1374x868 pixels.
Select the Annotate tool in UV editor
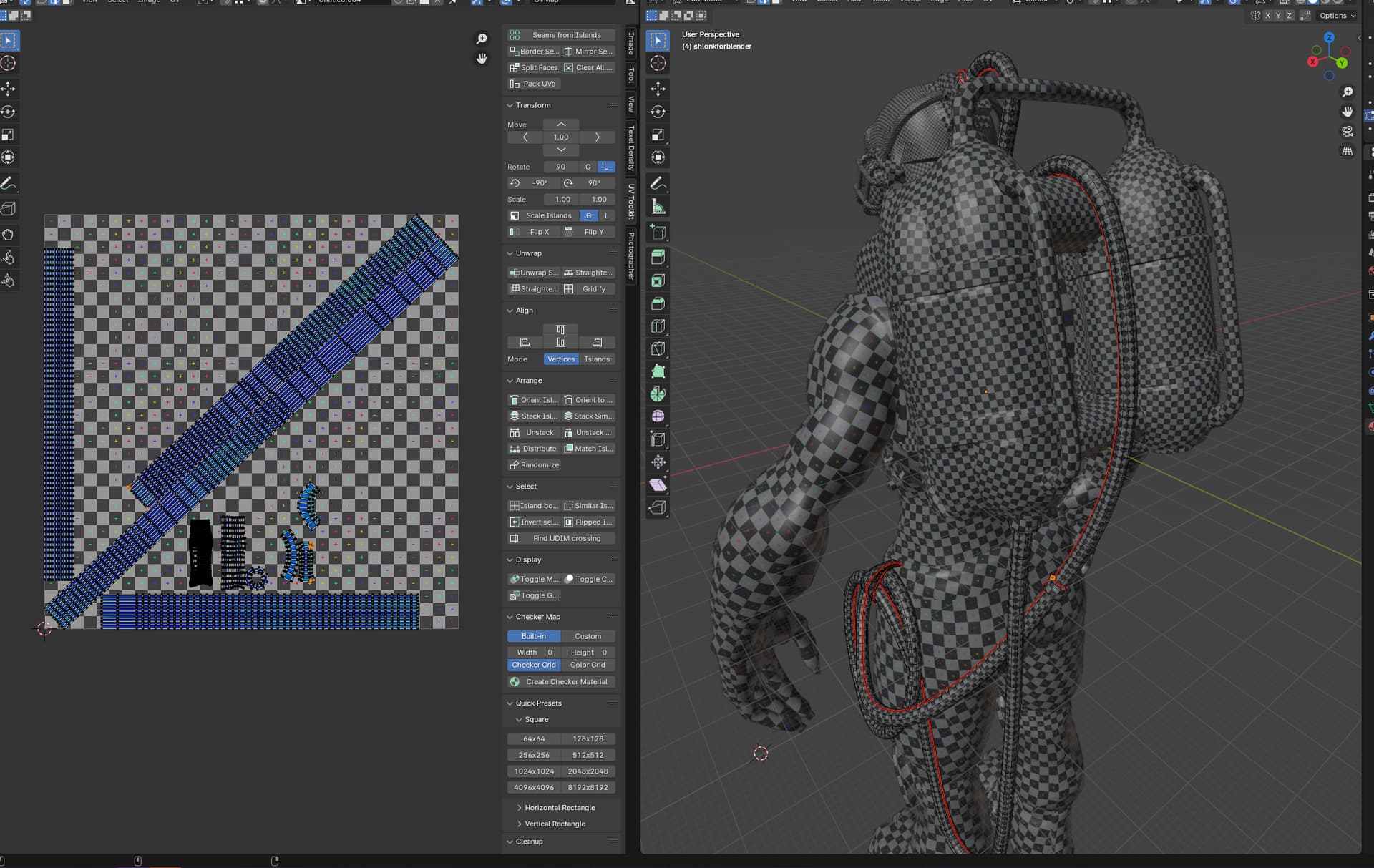tap(9, 184)
